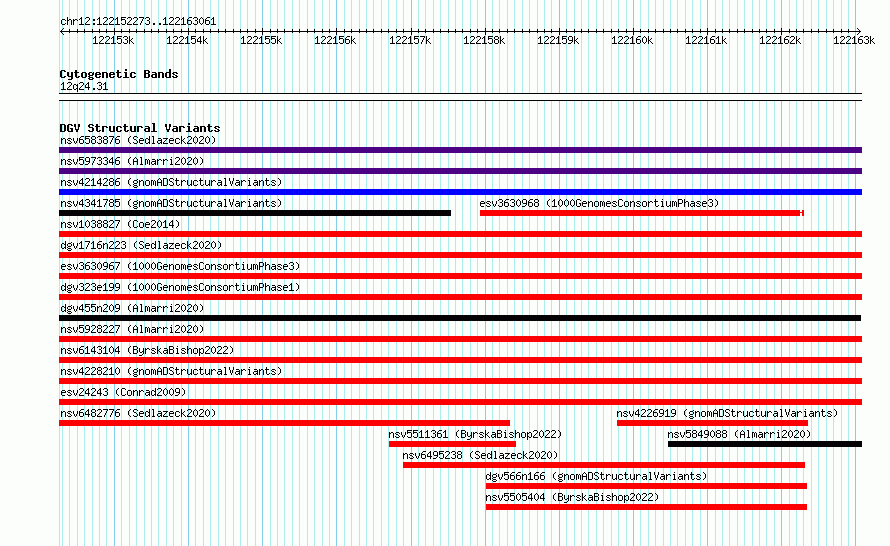This screenshot has width=890, height=546.
Task: Click the 122155k ruler label
Action: 261,40
